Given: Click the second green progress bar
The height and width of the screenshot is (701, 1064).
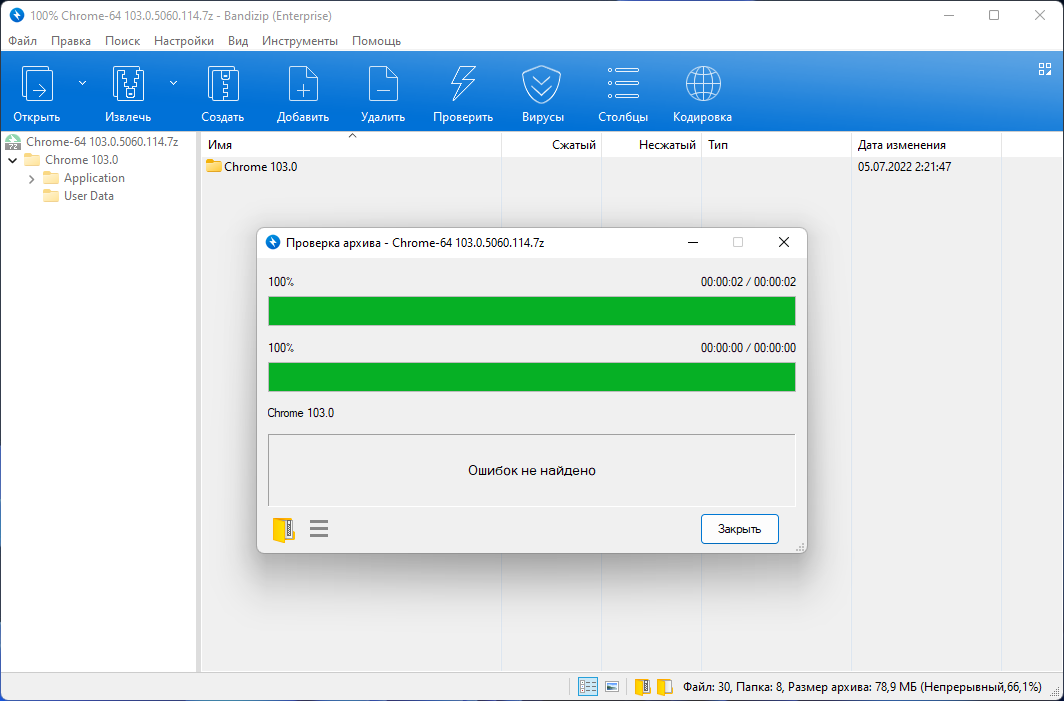Looking at the screenshot, I should coord(531,377).
